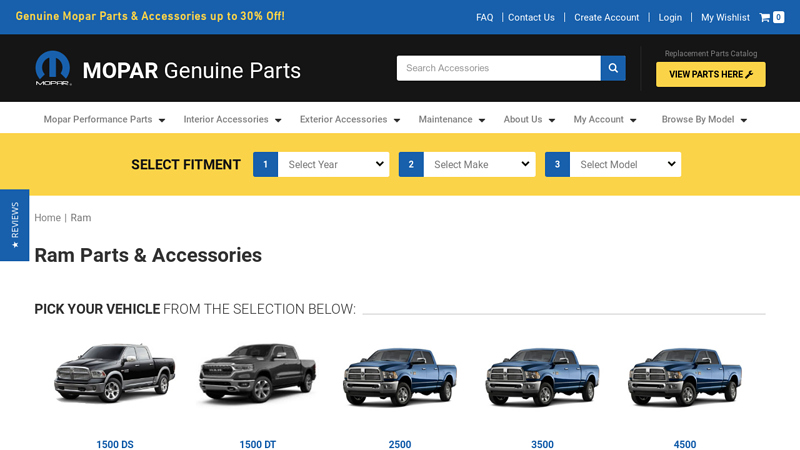Click the 2500 model link

click(x=400, y=444)
